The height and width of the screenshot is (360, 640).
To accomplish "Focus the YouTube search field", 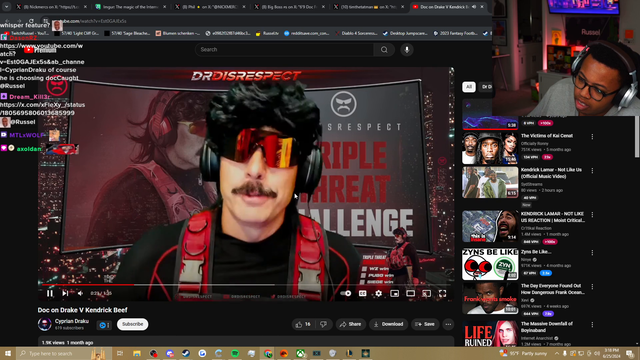I will click(284, 49).
